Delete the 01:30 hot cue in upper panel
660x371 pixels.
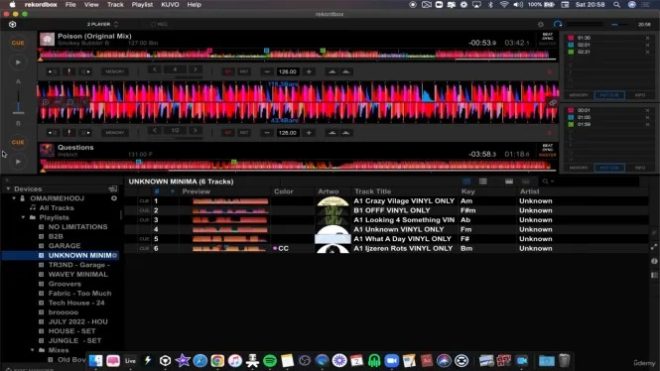647,38
